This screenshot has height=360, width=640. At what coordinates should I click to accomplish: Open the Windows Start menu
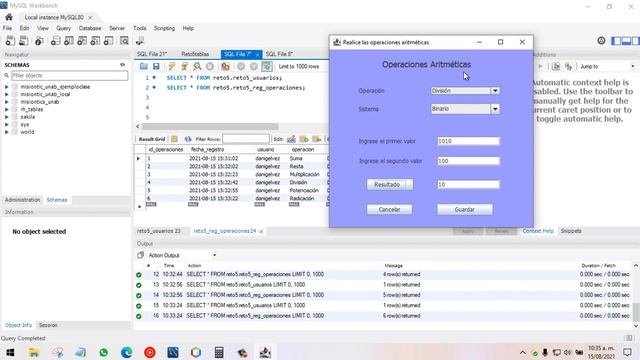(x=10, y=352)
